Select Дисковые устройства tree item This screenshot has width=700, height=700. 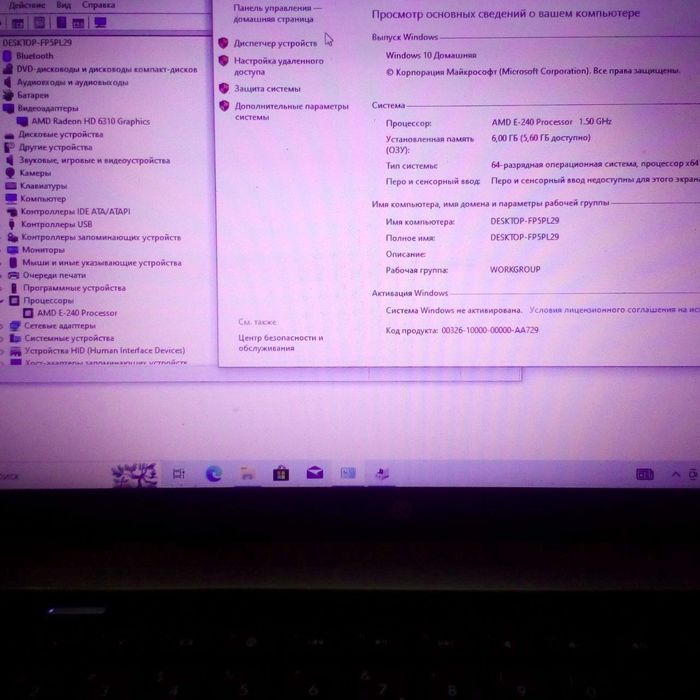pyautogui.click(x=61, y=134)
